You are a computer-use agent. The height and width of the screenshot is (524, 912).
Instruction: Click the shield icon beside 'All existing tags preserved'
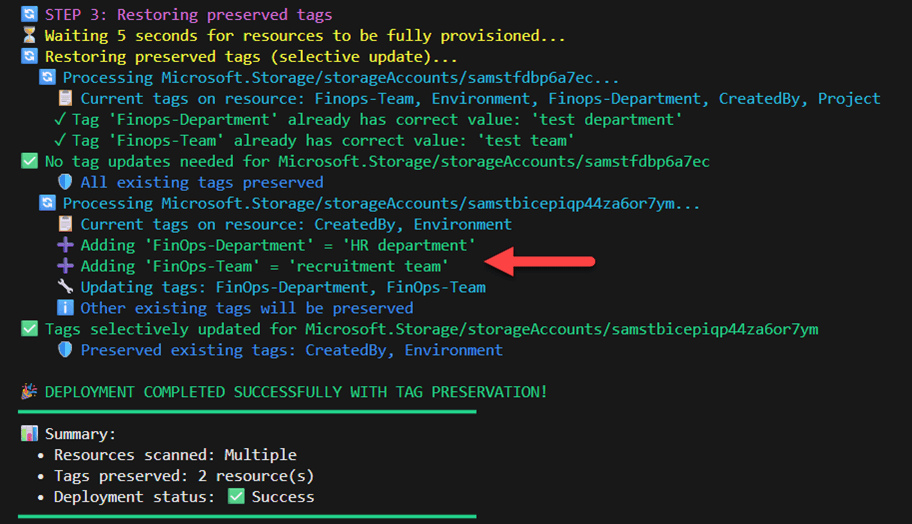coord(65,182)
